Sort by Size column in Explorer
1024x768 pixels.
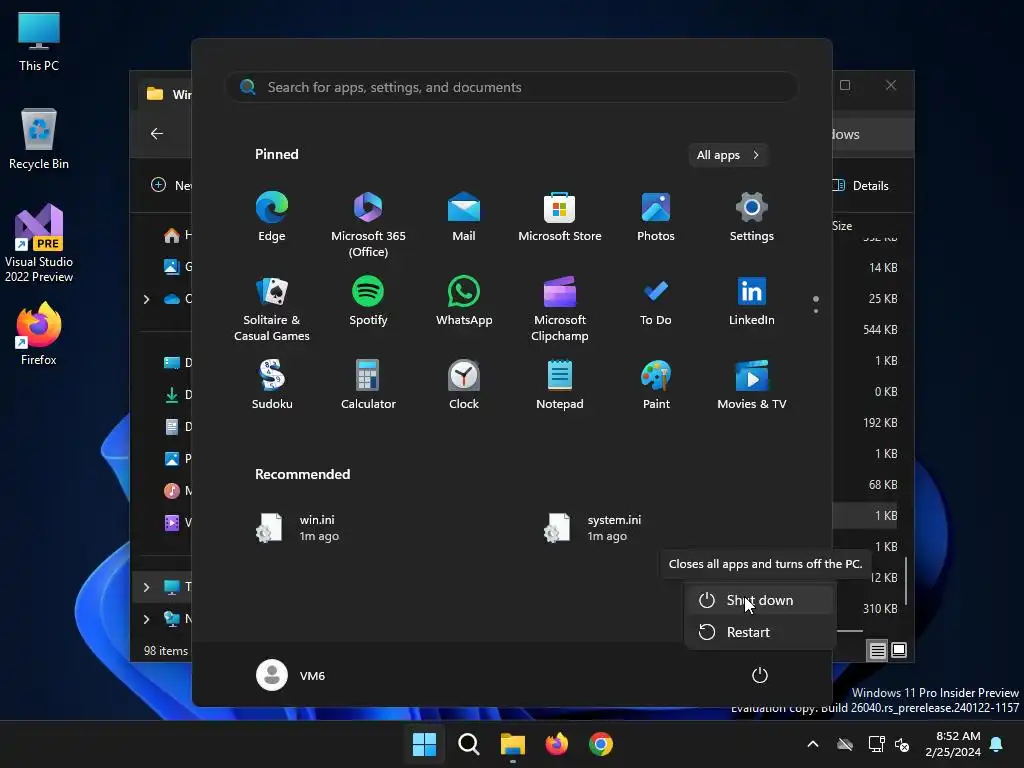842,226
